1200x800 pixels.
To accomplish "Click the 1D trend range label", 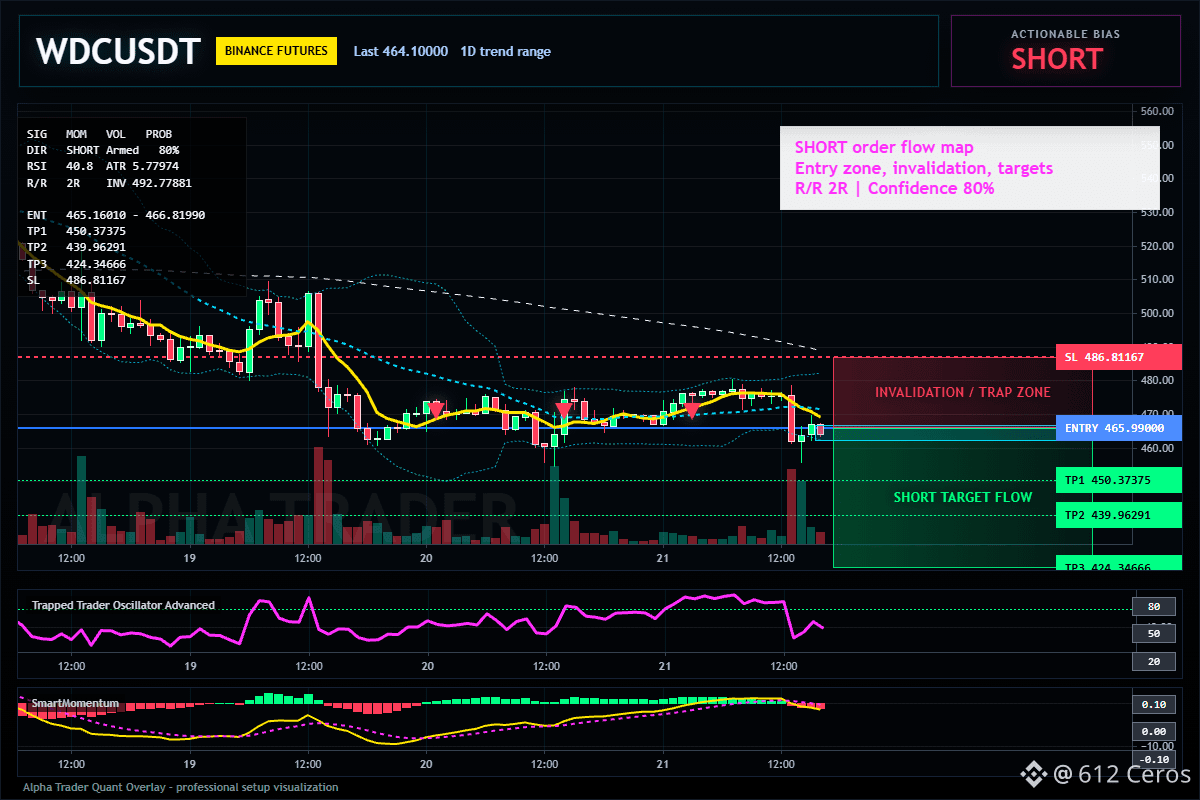I will [505, 52].
